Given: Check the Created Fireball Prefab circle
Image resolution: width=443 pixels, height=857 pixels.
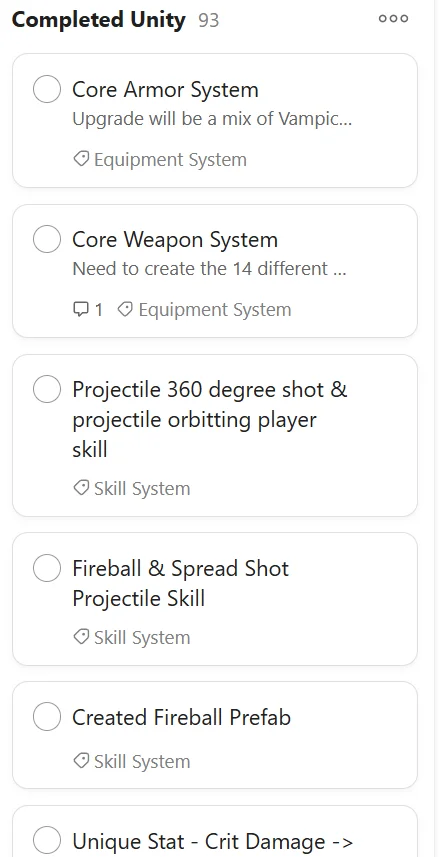Looking at the screenshot, I should [47, 717].
